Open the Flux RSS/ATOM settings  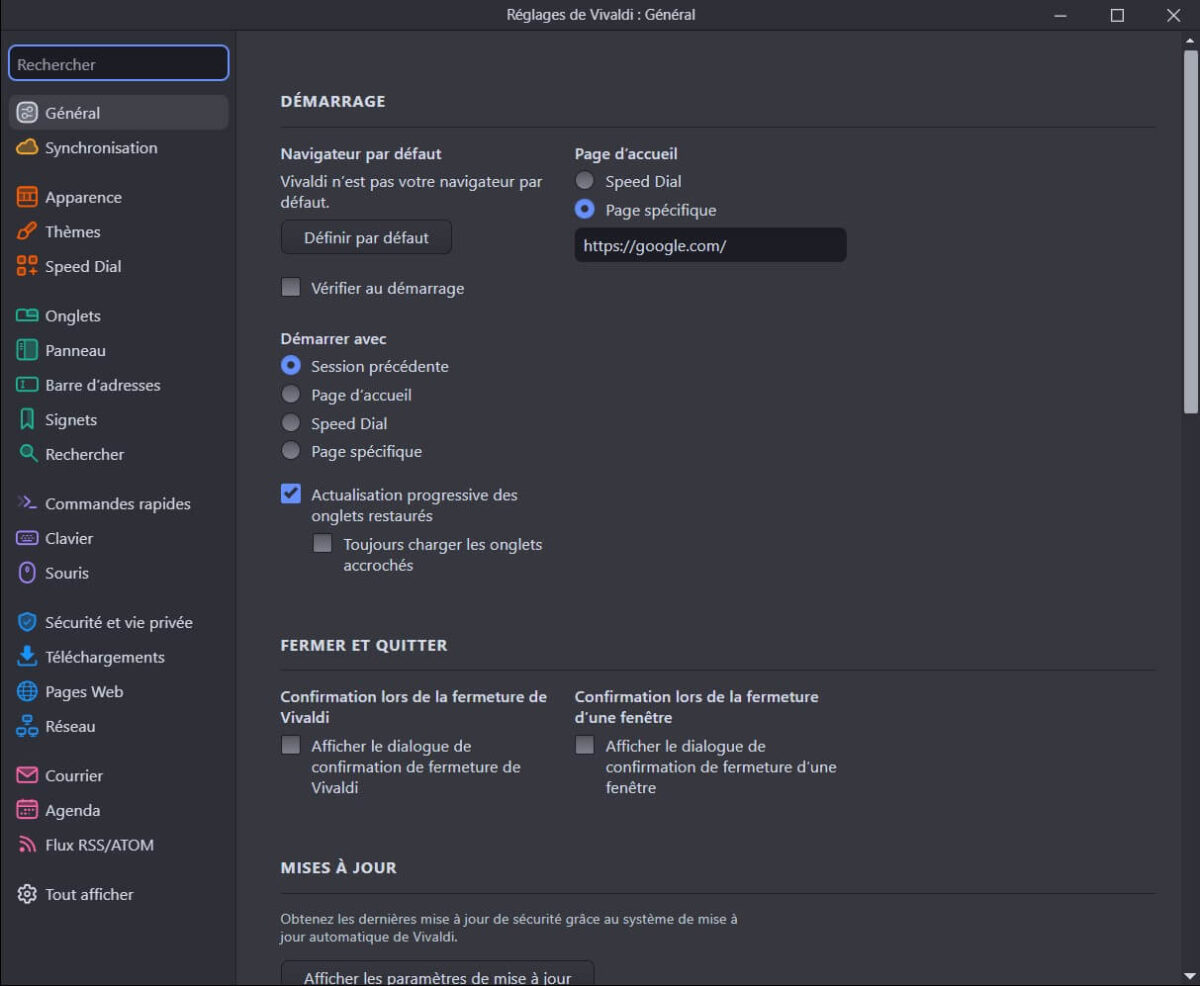(99, 844)
